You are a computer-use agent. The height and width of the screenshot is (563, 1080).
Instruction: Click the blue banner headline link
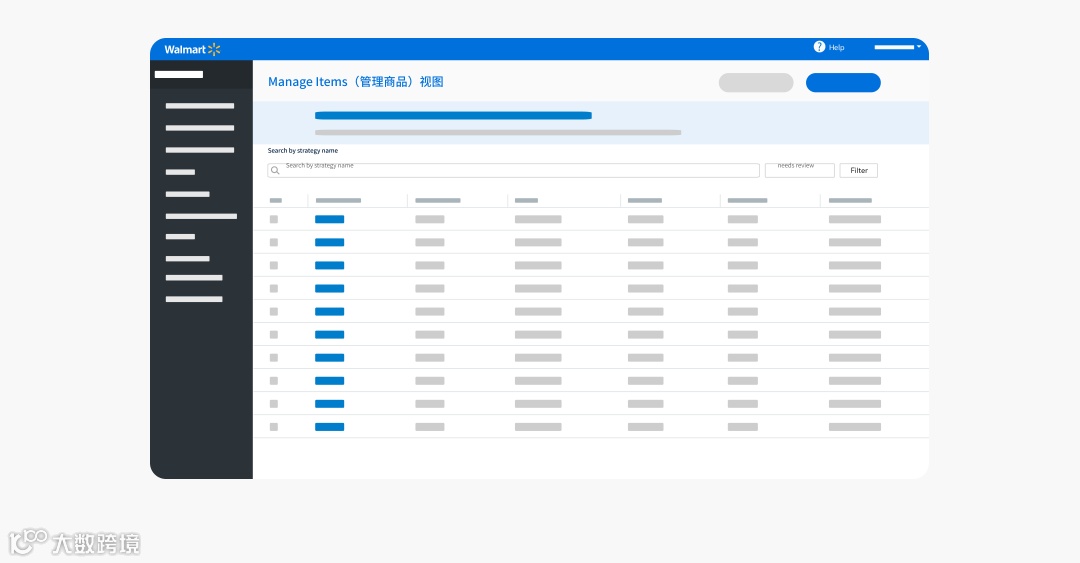453,116
